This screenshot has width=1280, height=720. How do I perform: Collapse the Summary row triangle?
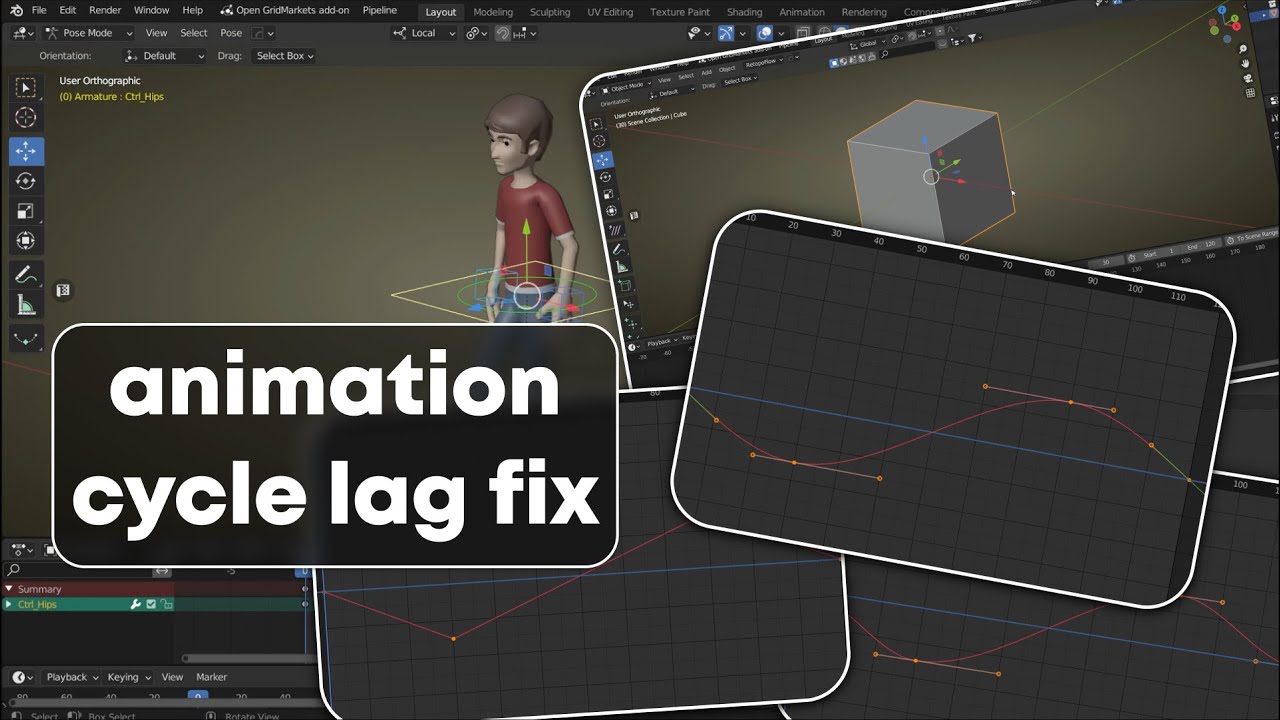click(9, 589)
